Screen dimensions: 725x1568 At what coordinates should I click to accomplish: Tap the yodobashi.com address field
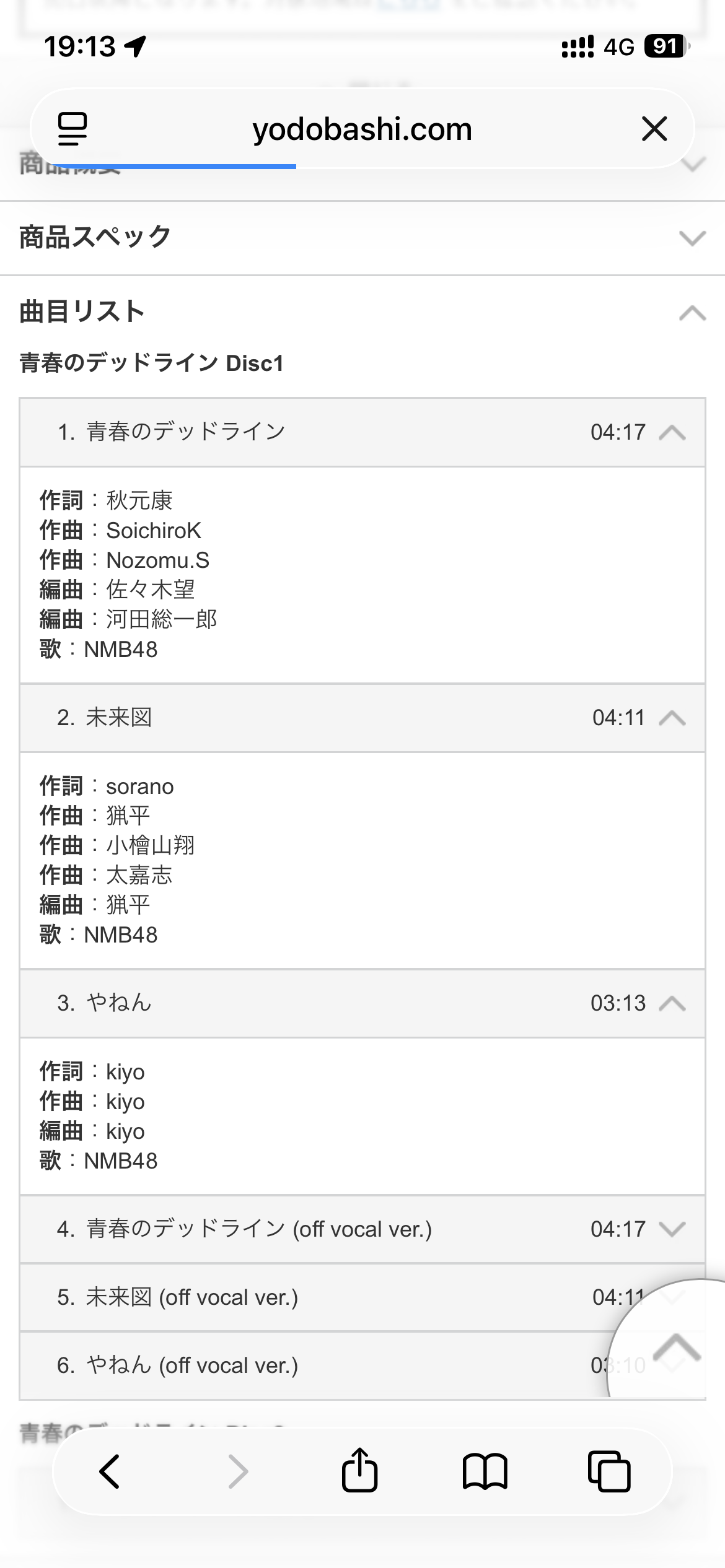[362, 129]
